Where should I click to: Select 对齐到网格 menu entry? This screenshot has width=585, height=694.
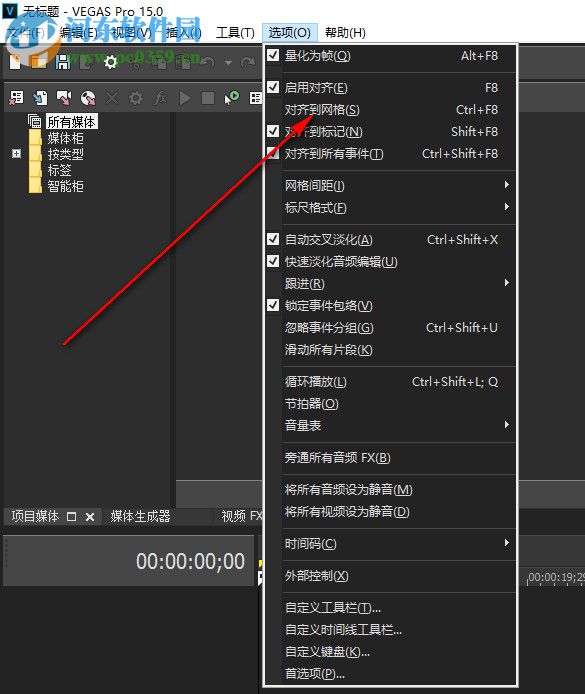point(391,110)
